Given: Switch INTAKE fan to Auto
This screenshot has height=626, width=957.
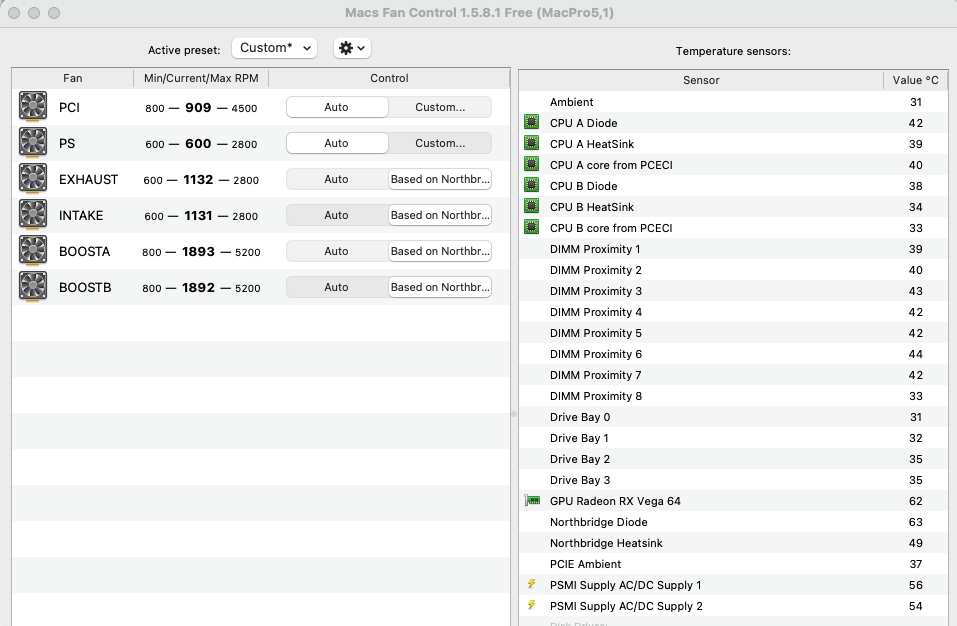Looking at the screenshot, I should (337, 215).
